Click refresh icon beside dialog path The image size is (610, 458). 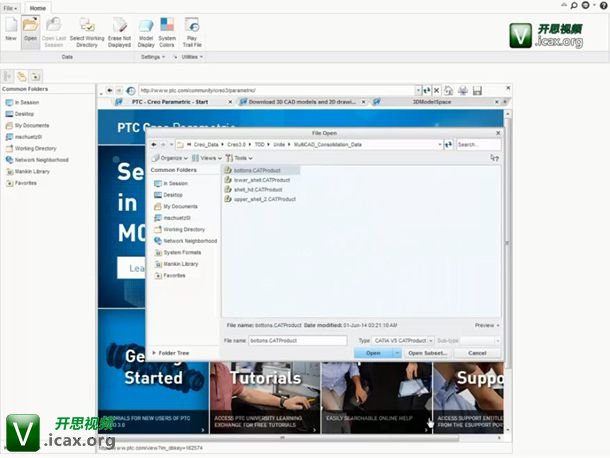pyautogui.click(x=449, y=144)
